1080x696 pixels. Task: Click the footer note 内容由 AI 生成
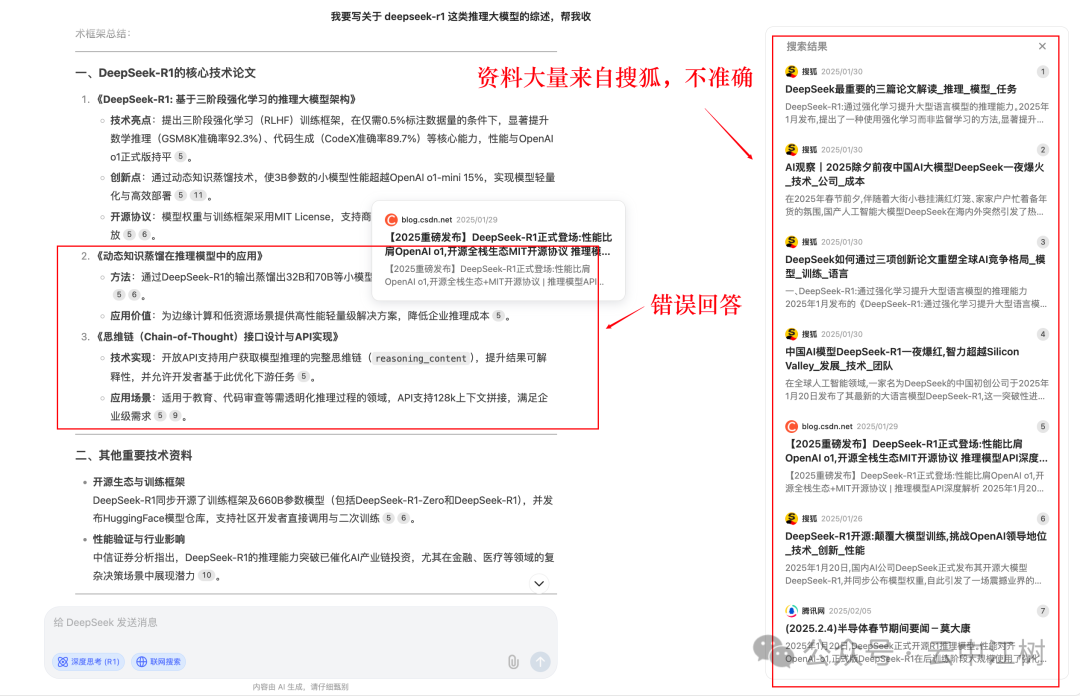[300, 687]
